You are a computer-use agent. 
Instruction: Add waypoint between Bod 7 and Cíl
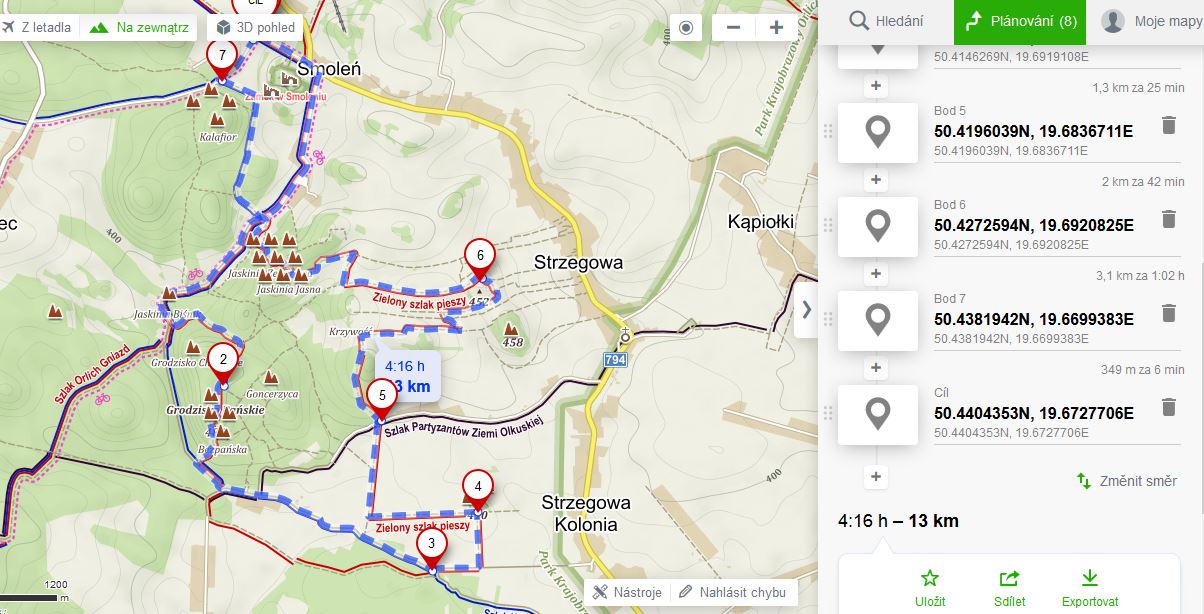point(877,368)
